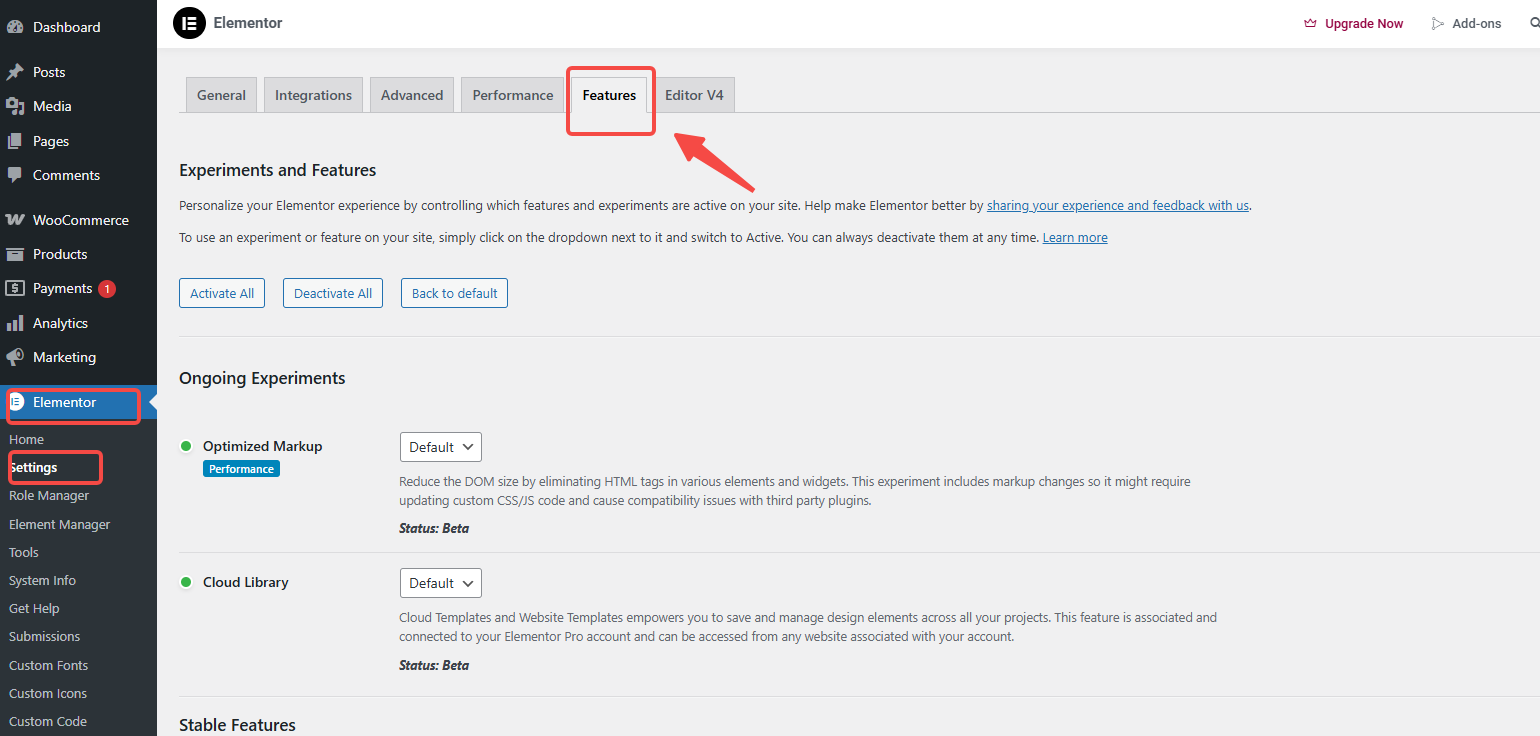This screenshot has width=1540, height=736.
Task: Click the Back to default button
Action: point(454,293)
